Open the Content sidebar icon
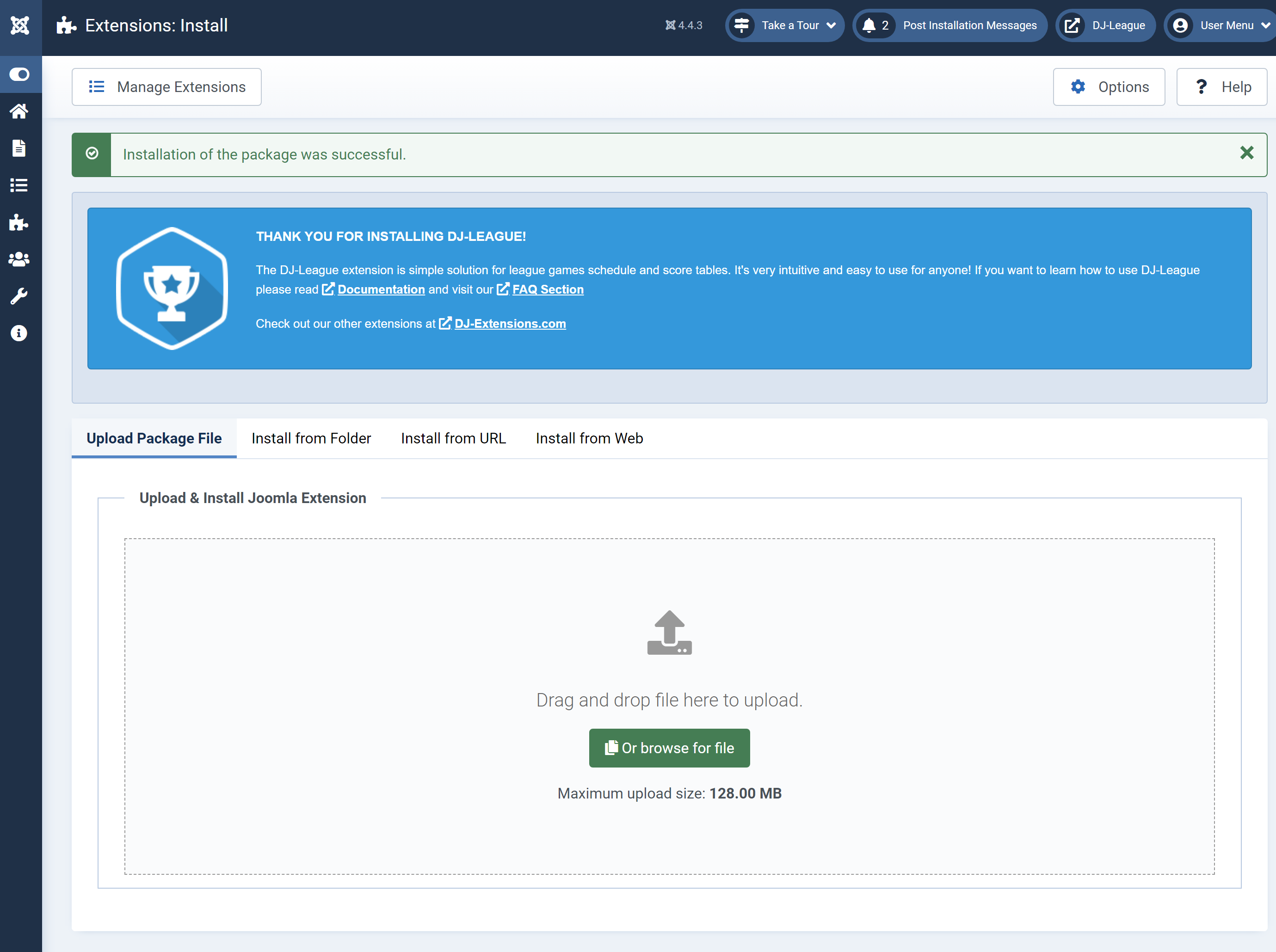Viewport: 1276px width, 952px height. (19, 148)
